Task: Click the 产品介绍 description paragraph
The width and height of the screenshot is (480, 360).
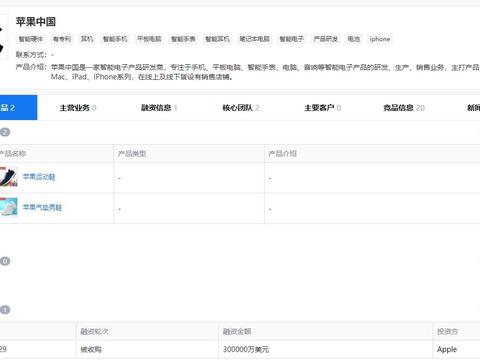Action: tap(265, 72)
